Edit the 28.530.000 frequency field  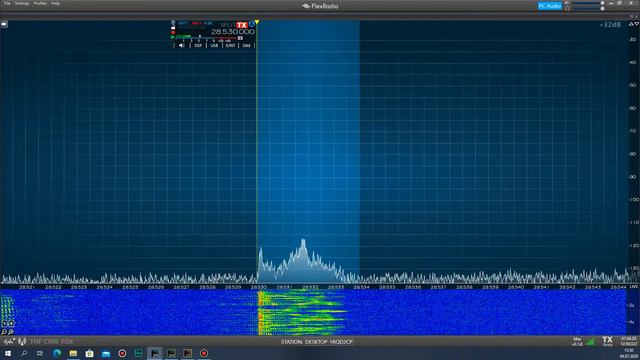(233, 31)
